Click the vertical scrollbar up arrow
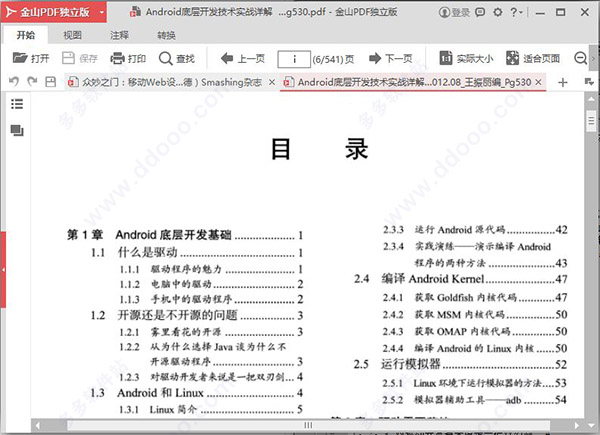The width and height of the screenshot is (600, 435). tap(591, 99)
